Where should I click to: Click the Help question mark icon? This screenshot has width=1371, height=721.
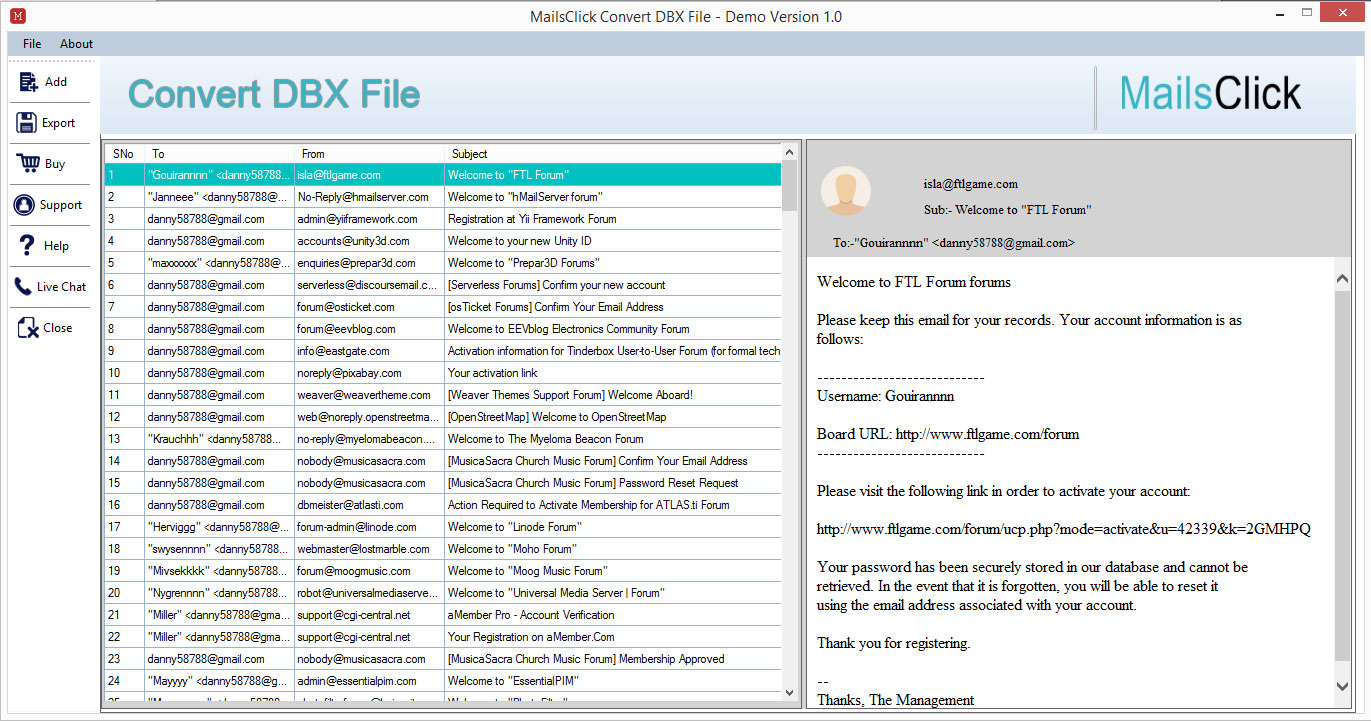(x=27, y=246)
